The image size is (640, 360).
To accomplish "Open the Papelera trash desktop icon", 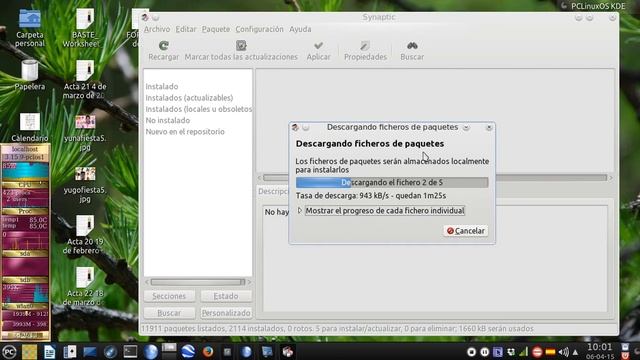I will click(29, 75).
